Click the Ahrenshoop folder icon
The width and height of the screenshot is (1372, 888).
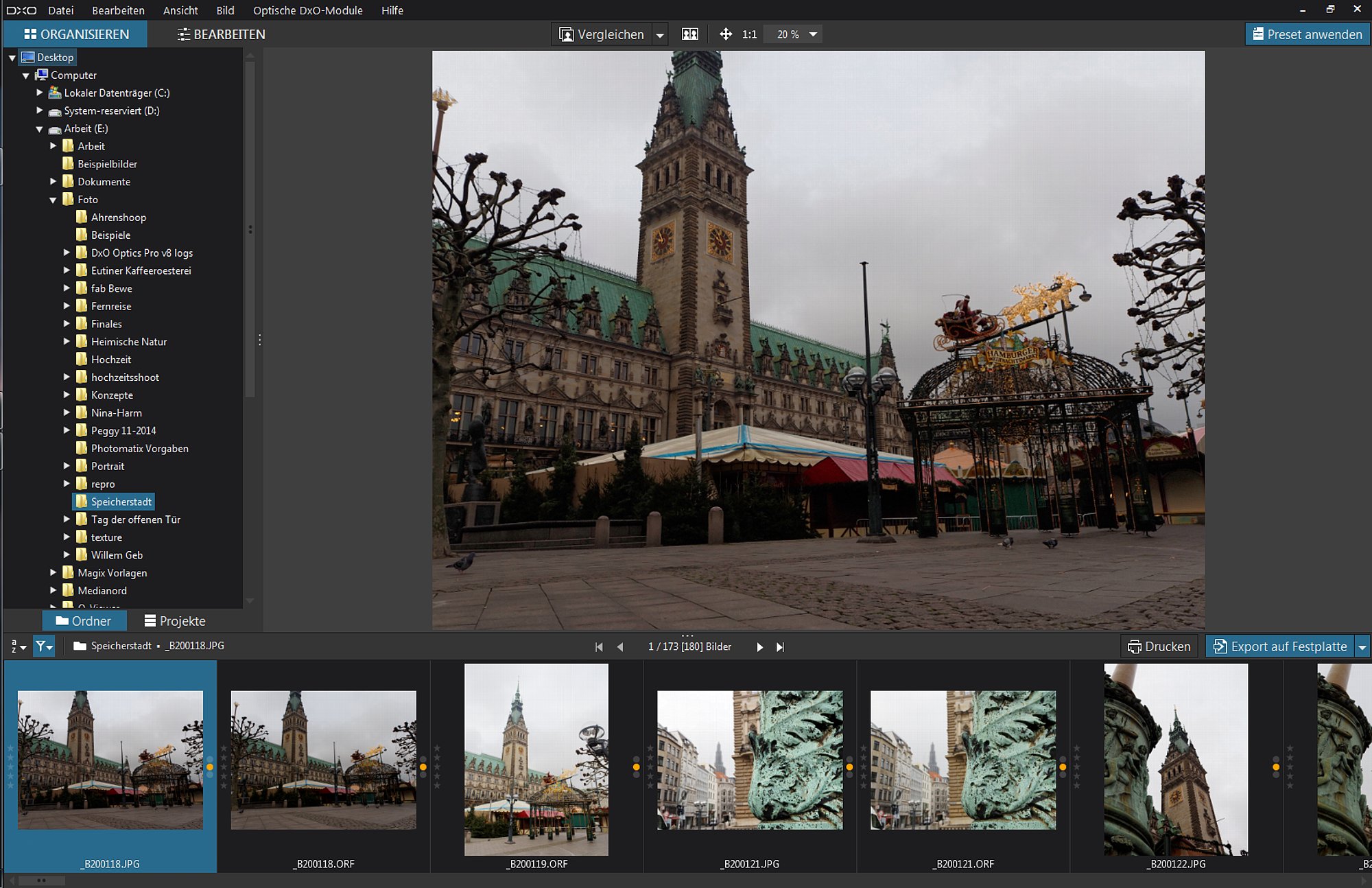pos(82,217)
